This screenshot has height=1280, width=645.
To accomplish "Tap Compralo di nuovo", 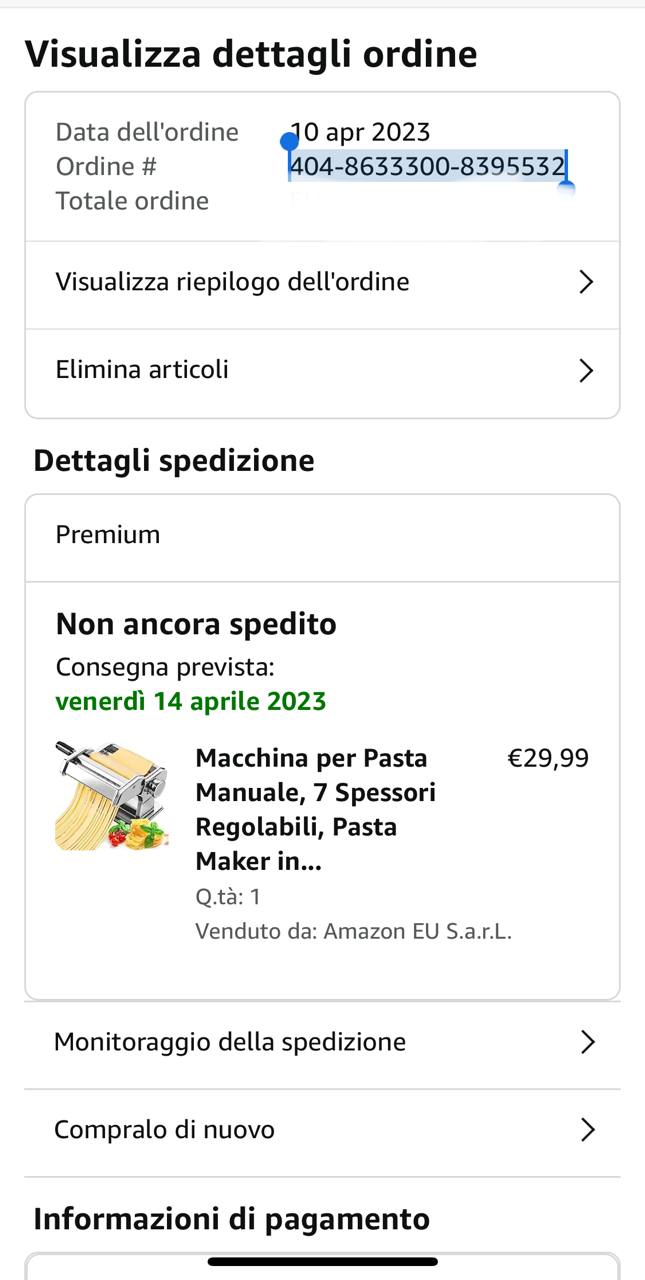I will 164,1130.
